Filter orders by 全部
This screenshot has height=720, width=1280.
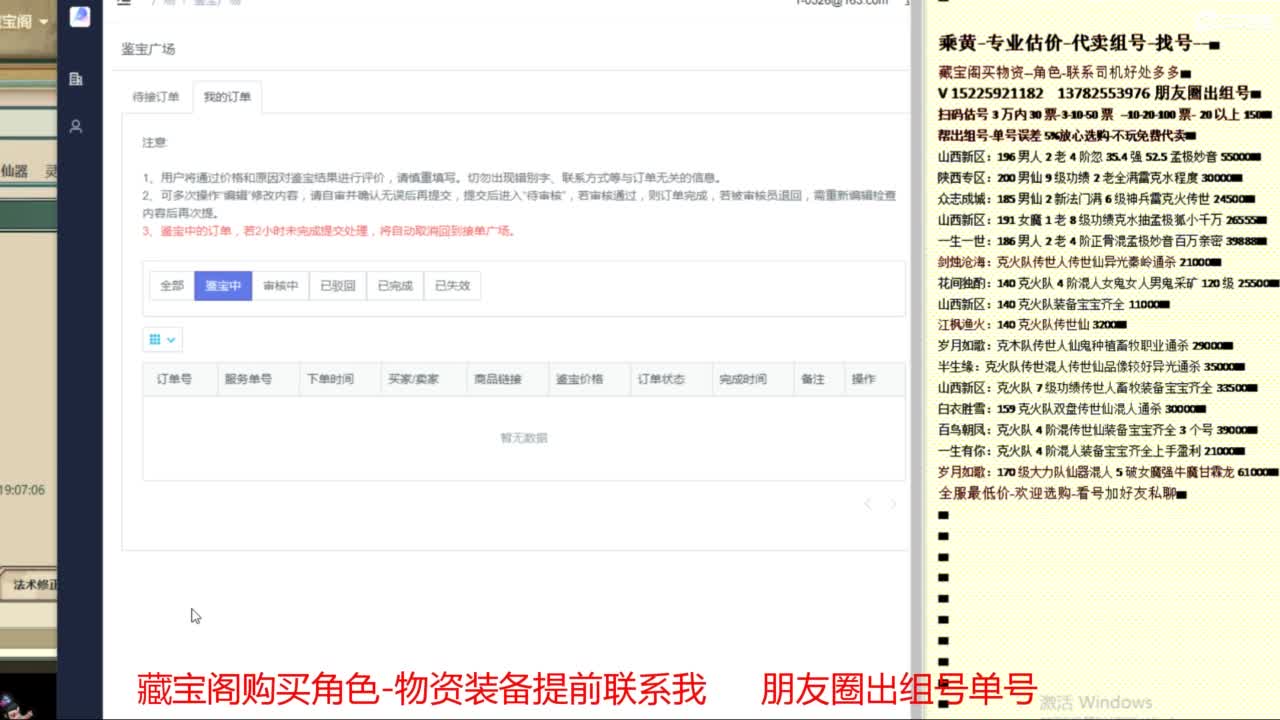(172, 286)
